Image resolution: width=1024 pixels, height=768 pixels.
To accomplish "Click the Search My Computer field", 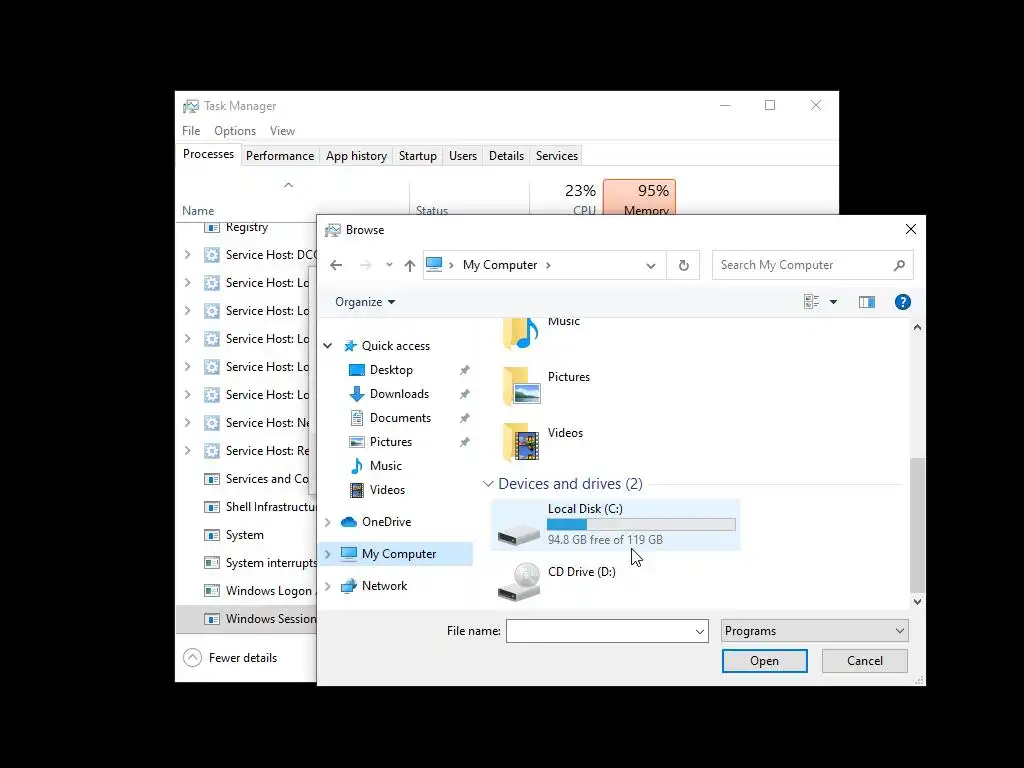I will pos(812,265).
